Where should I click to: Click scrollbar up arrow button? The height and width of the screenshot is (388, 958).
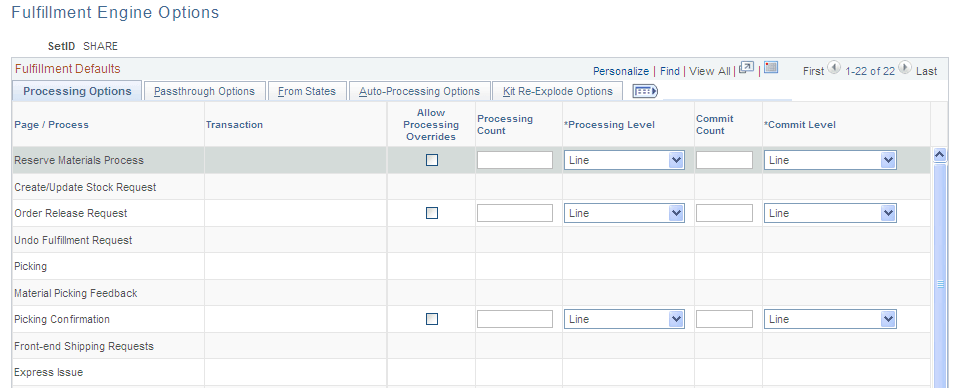(940, 155)
